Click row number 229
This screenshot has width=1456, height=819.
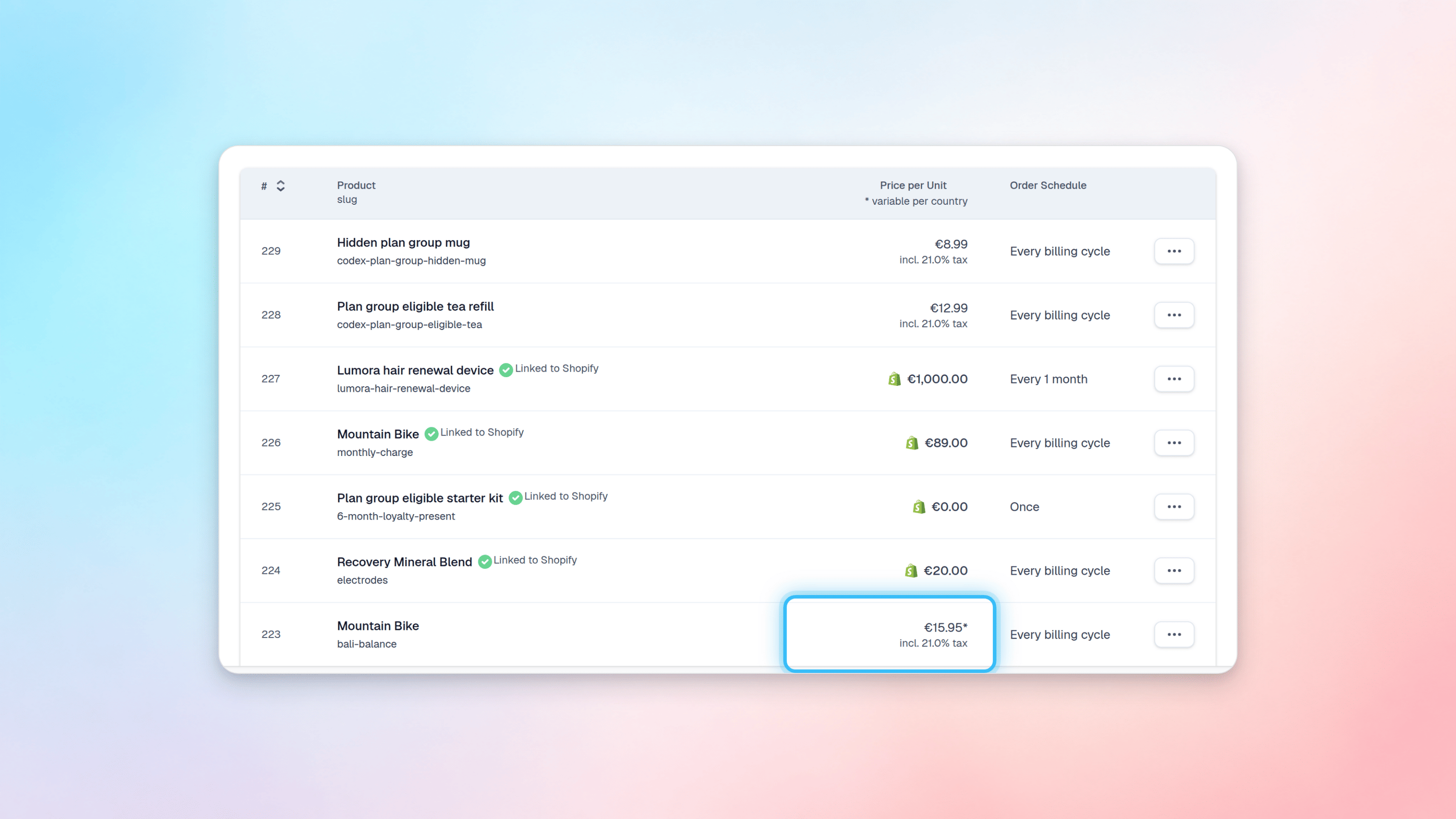click(271, 251)
